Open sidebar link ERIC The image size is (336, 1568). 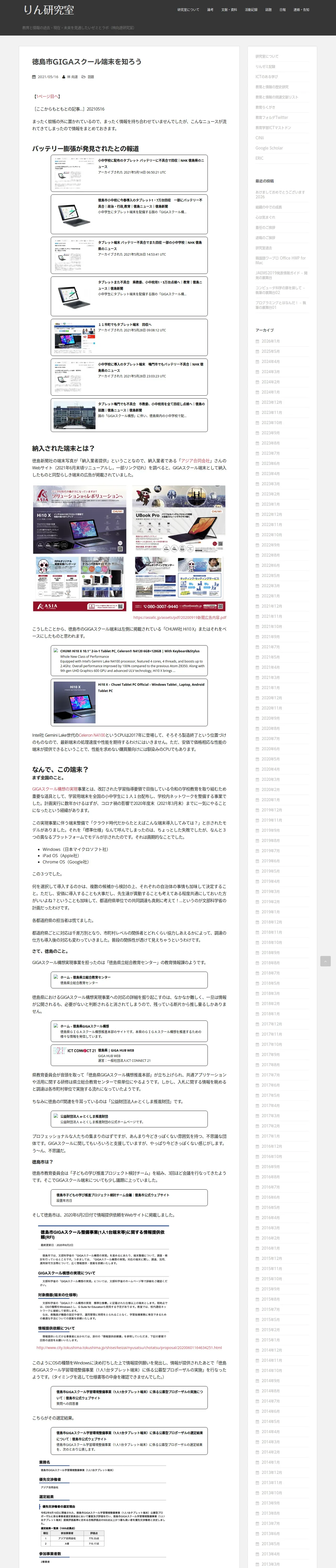(259, 158)
